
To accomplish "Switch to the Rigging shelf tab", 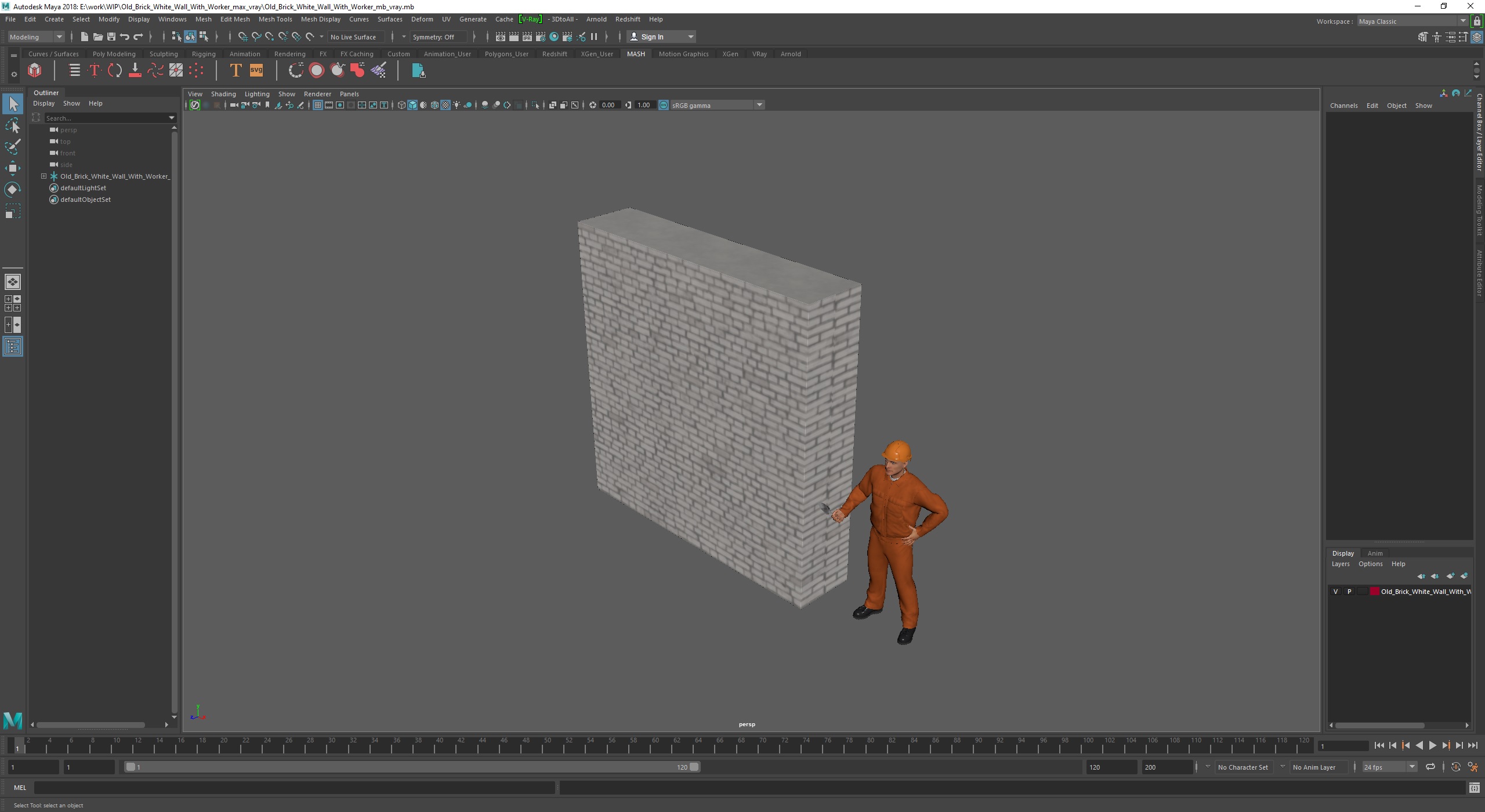I will point(204,54).
